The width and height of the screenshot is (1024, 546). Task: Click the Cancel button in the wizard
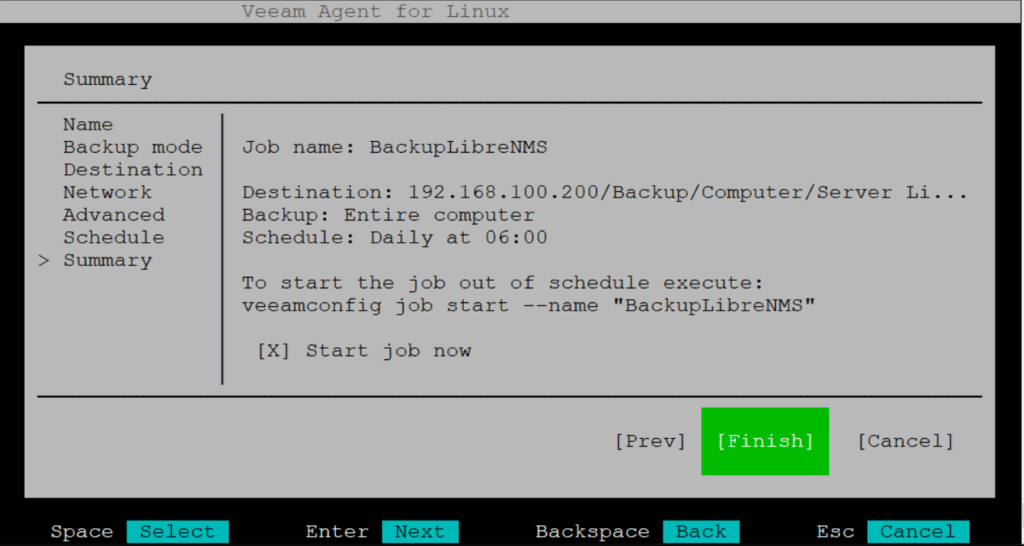(x=905, y=442)
